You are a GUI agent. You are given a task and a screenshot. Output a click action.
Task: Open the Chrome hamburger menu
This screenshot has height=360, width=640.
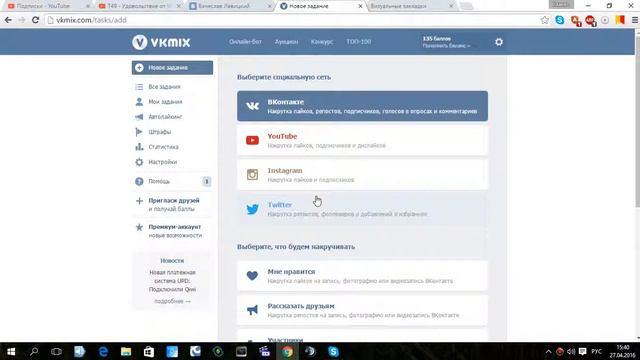635,20
